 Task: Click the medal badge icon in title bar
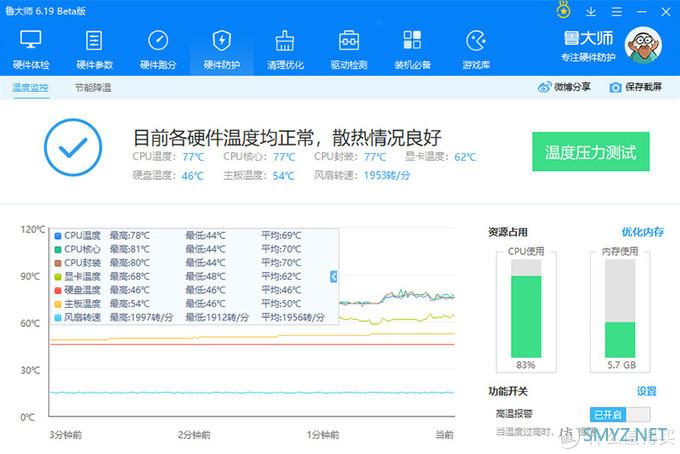563,10
